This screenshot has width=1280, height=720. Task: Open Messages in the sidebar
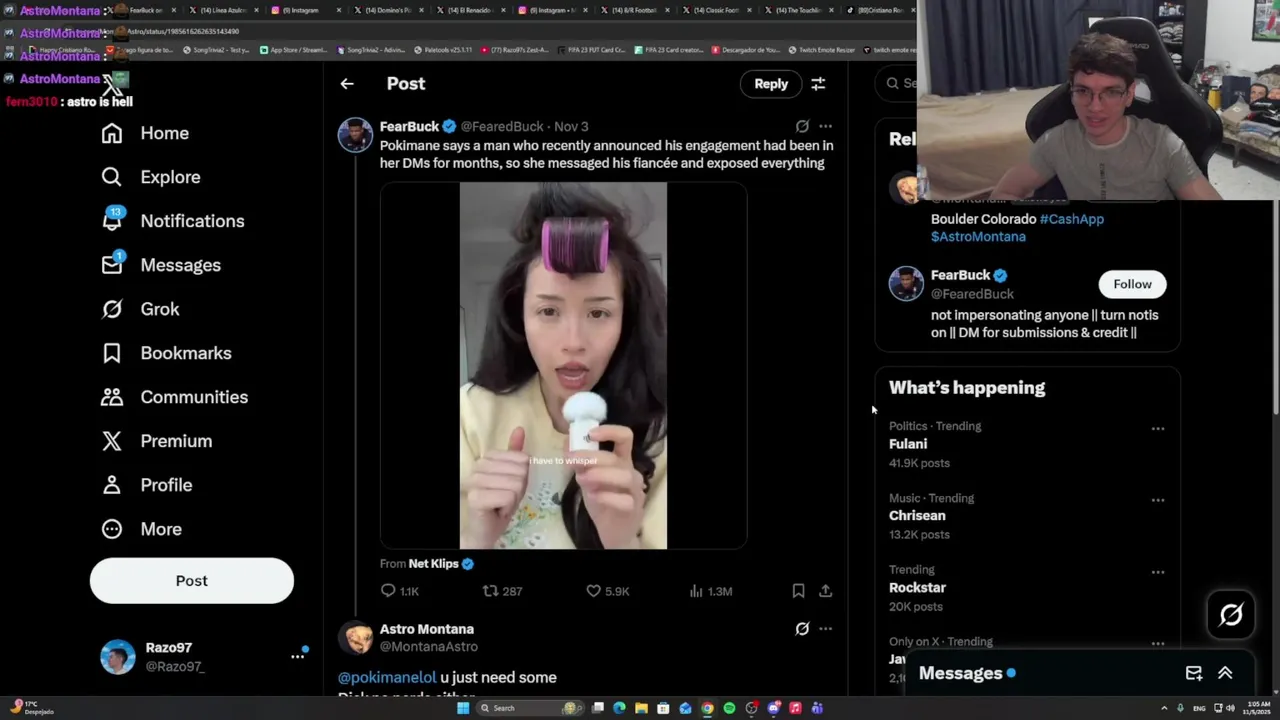point(161,264)
